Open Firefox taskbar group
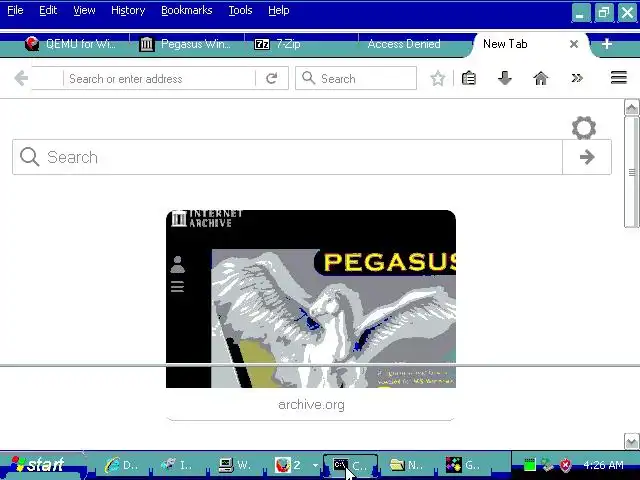640x480 pixels. (x=288, y=465)
